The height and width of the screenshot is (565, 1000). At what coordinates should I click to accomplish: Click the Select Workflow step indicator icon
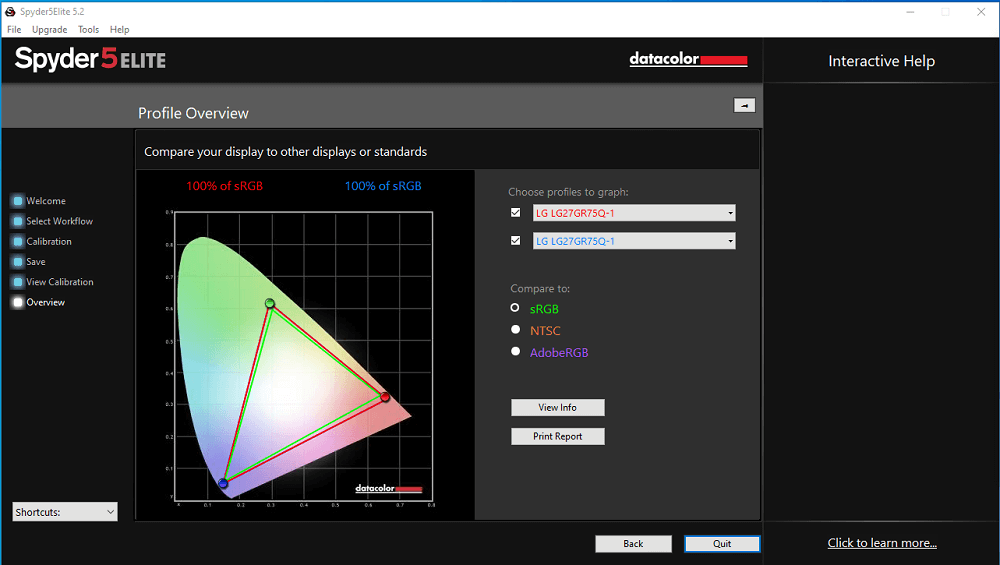click(18, 221)
